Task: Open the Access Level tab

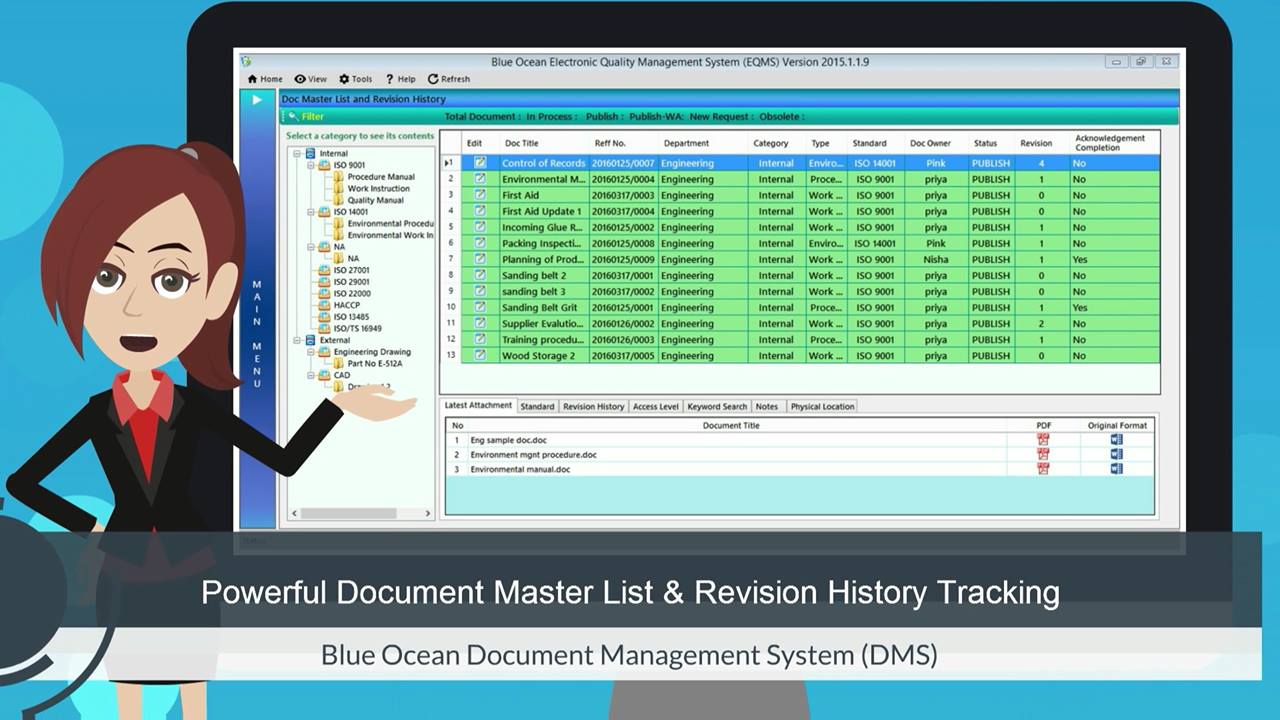Action: click(656, 407)
